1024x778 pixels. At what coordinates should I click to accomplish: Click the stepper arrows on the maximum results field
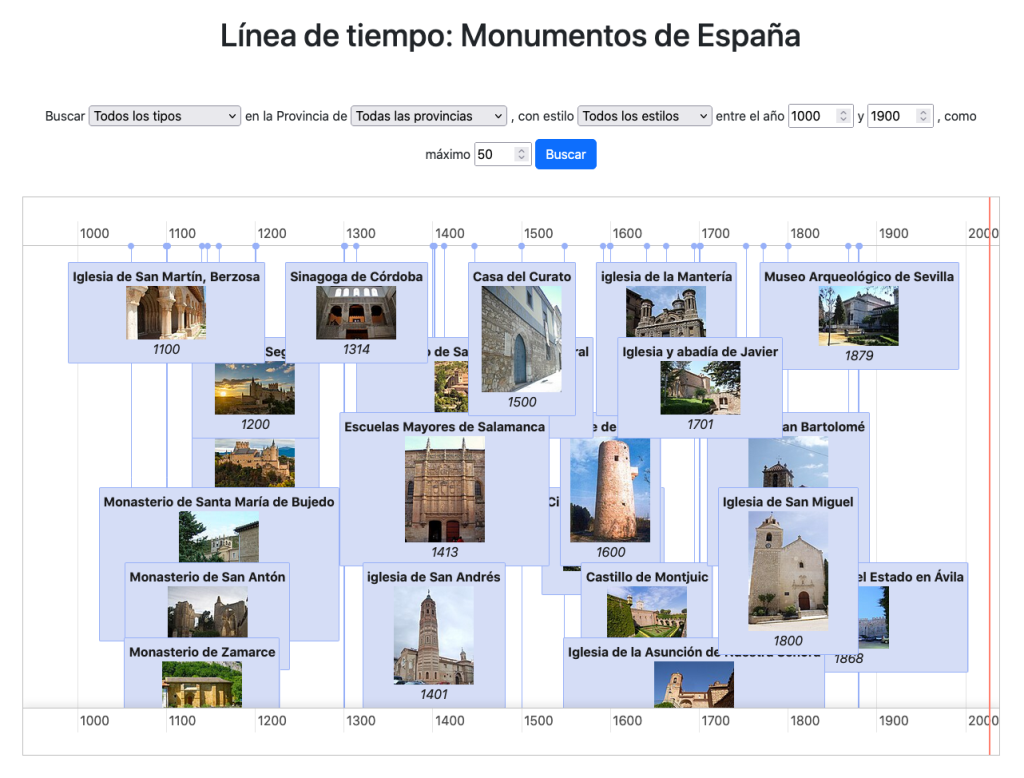(x=520, y=154)
